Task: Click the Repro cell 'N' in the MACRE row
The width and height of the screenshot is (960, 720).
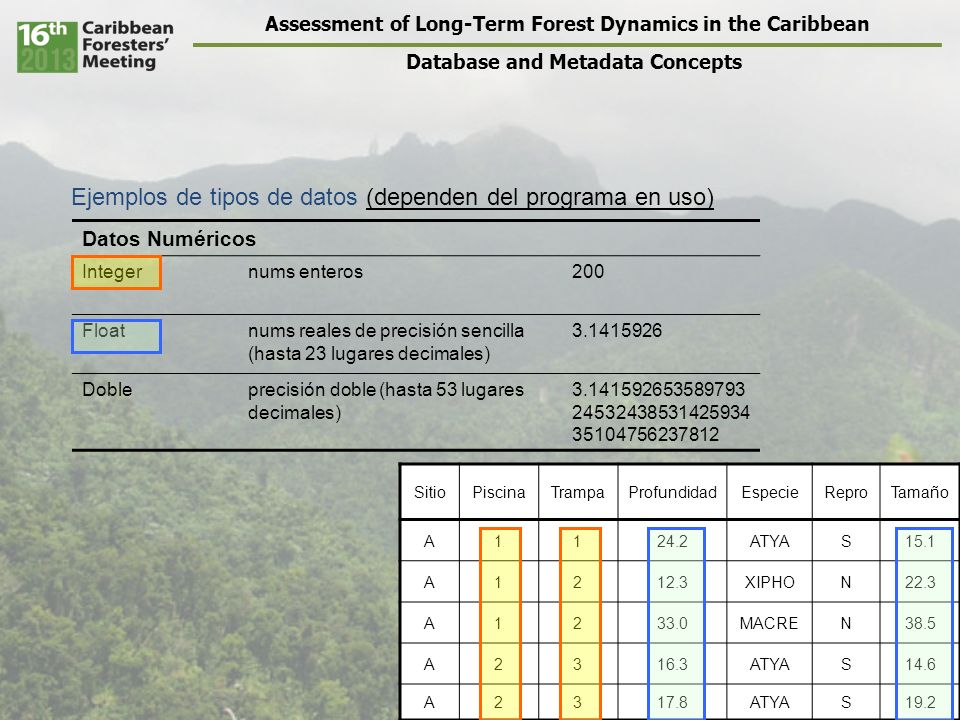Action: pos(846,623)
